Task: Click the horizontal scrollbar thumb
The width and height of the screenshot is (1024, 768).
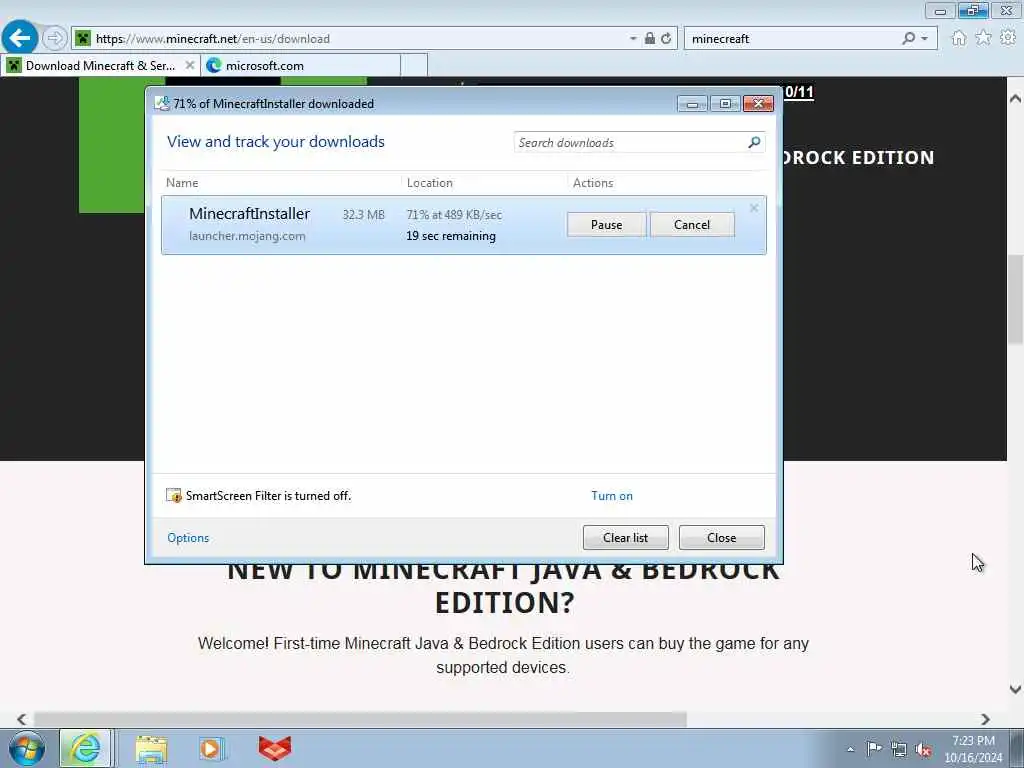Action: [x=360, y=719]
